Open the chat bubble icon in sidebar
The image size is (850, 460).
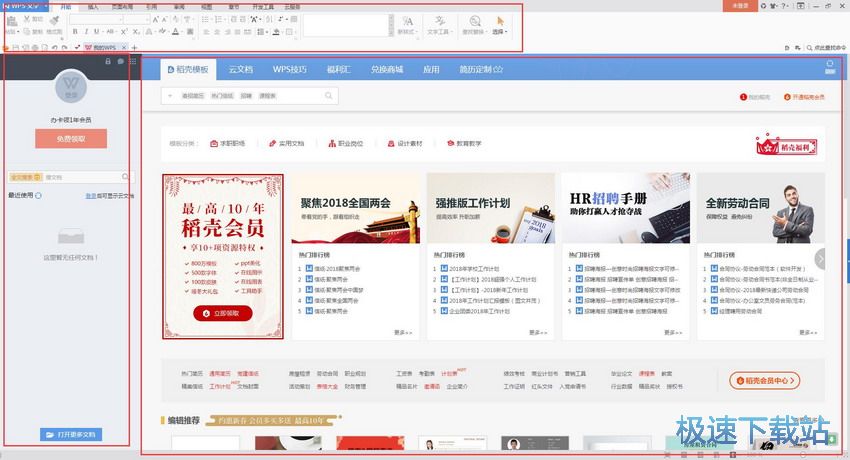(120, 62)
